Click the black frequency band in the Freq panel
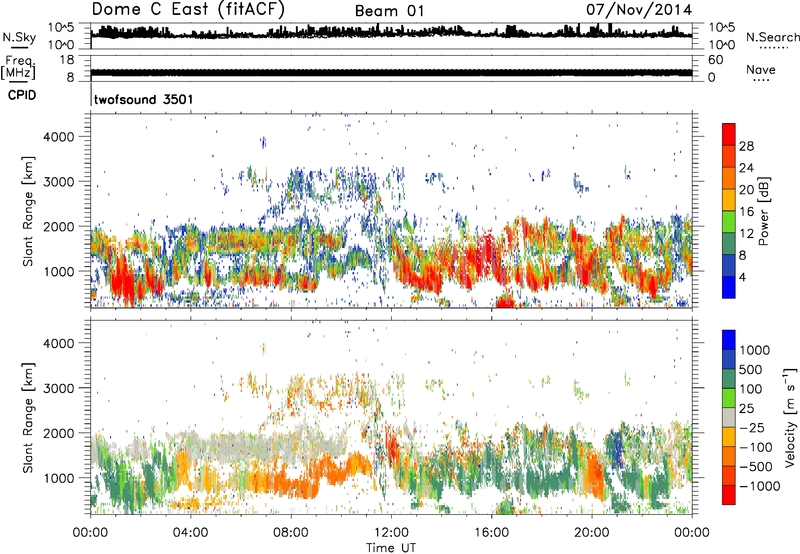This screenshot has height=554, width=800. click(391, 72)
